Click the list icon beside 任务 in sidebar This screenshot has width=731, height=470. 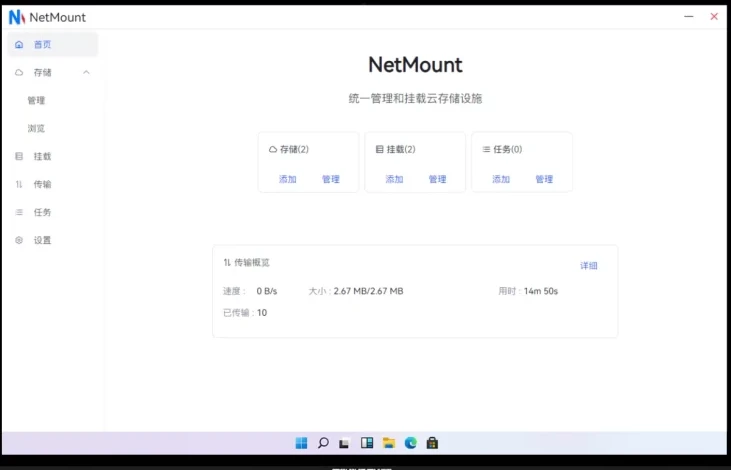pyautogui.click(x=19, y=212)
